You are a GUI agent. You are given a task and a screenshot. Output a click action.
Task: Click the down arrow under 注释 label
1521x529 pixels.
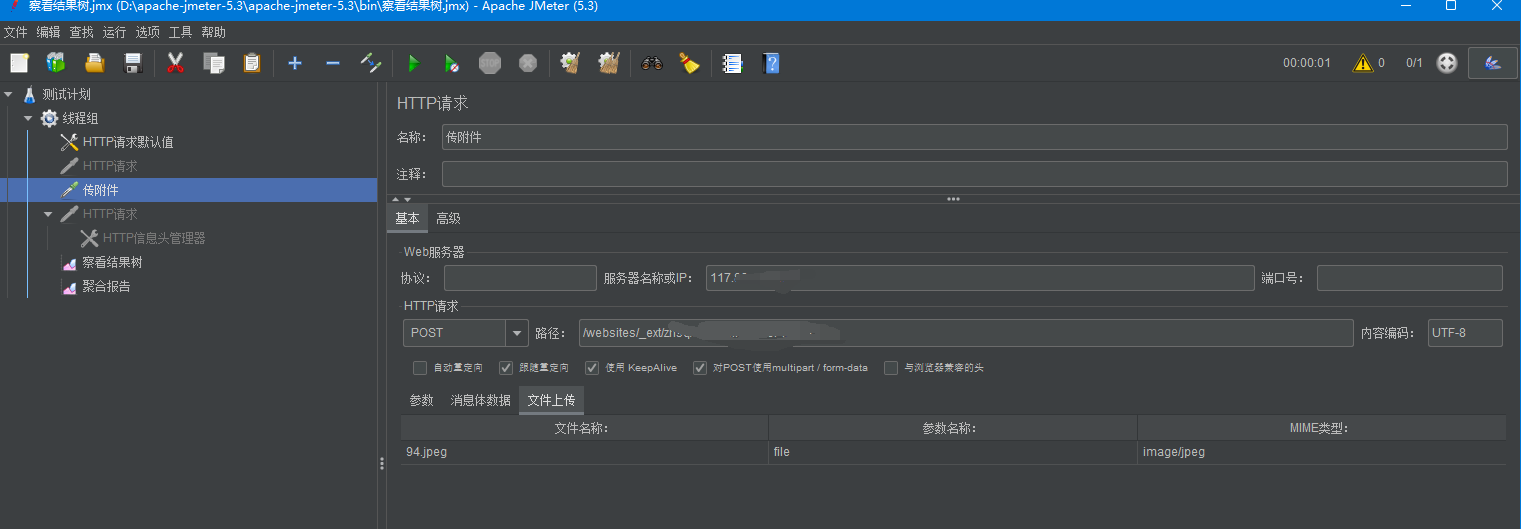[x=408, y=199]
